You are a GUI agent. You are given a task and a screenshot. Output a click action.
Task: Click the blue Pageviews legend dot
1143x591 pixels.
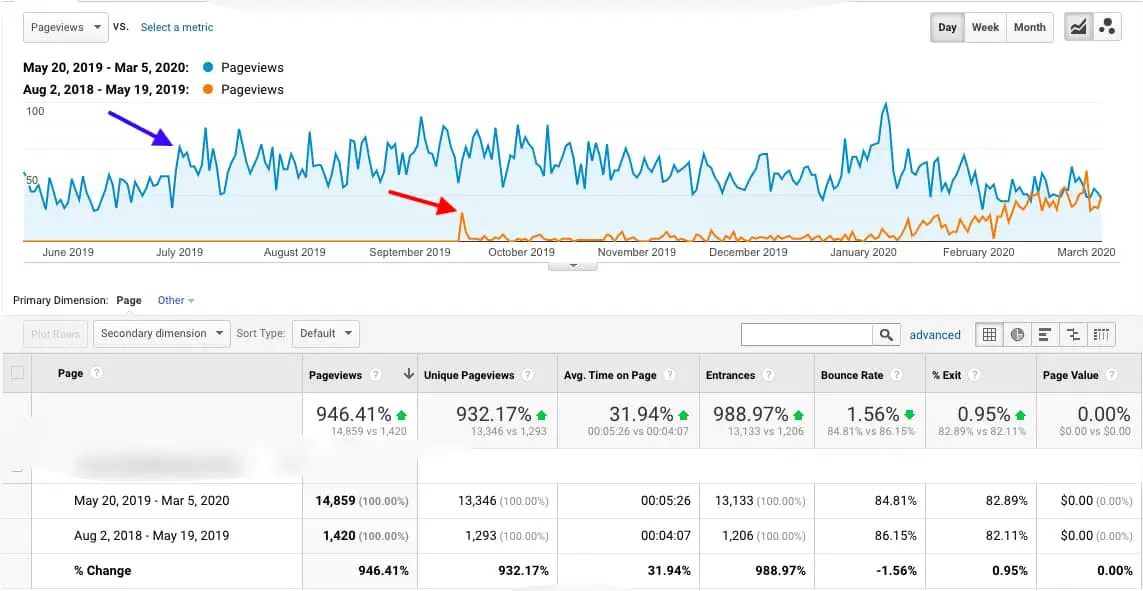[x=208, y=68]
